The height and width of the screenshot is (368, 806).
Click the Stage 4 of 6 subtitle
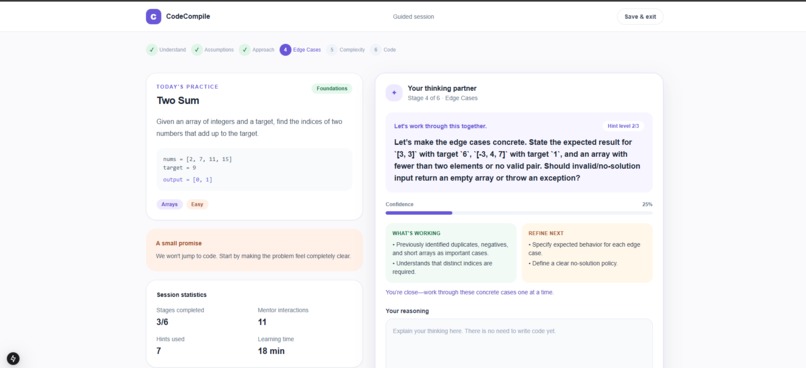pyautogui.click(x=443, y=98)
